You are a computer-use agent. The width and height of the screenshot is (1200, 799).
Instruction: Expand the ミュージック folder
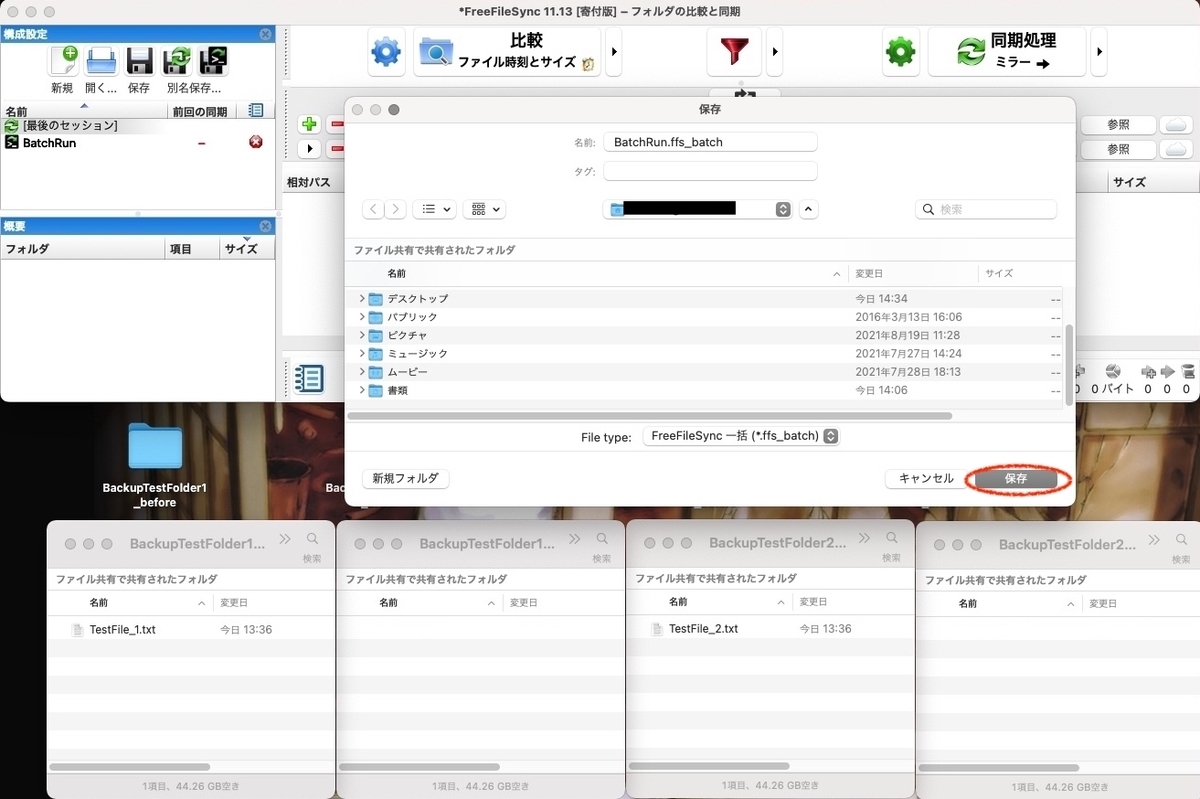362,354
